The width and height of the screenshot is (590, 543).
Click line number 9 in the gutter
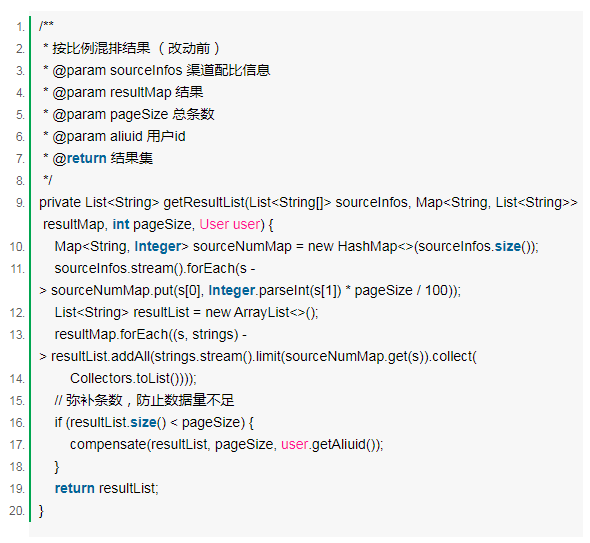(x=20, y=203)
